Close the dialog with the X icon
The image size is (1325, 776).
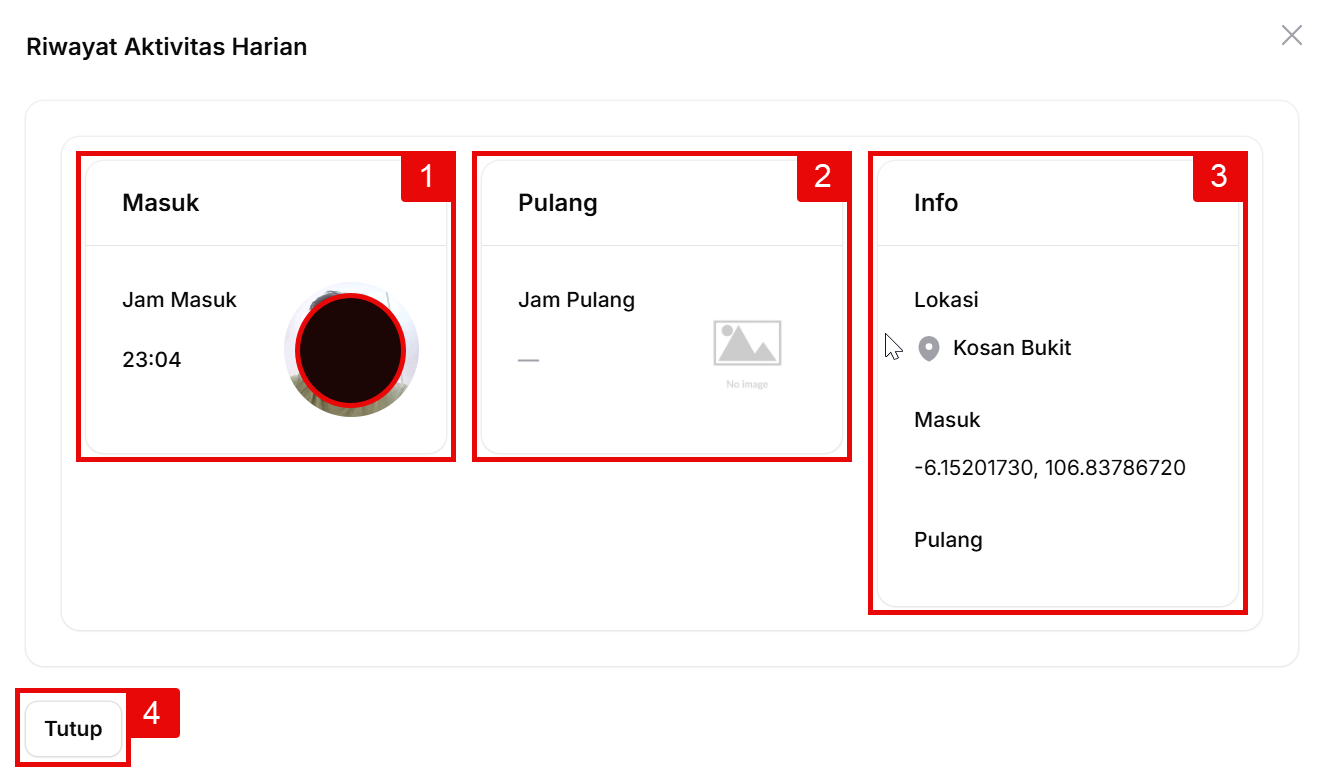1291,36
